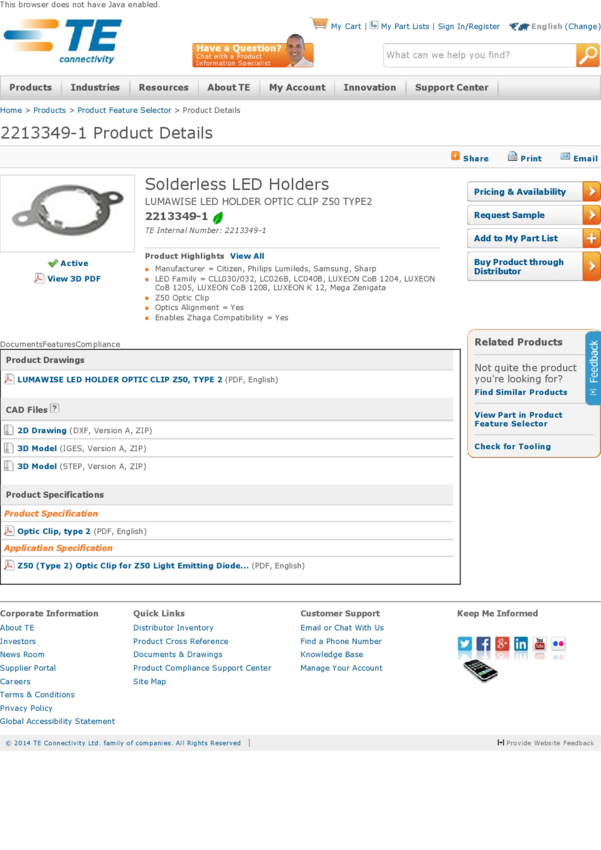Open the Flickr social icon
This screenshot has height=850, width=601.
558,643
